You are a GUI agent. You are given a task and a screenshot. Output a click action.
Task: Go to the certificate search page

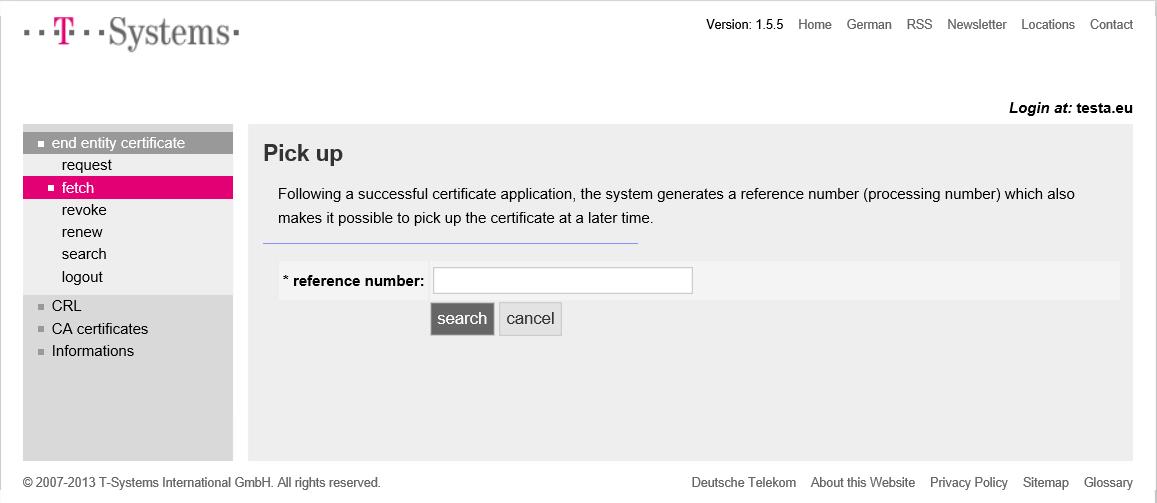[84, 254]
